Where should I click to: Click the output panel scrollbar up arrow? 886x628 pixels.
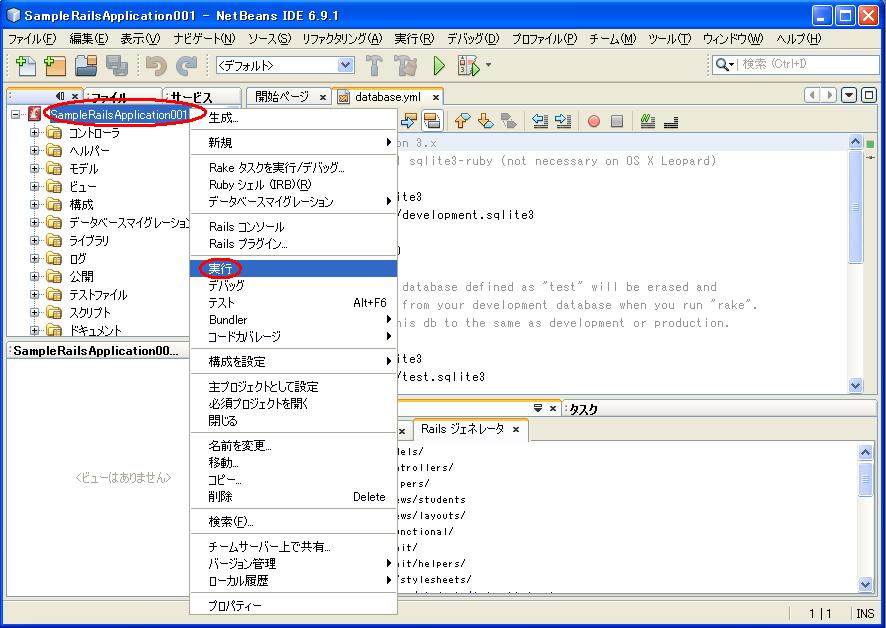[865, 452]
